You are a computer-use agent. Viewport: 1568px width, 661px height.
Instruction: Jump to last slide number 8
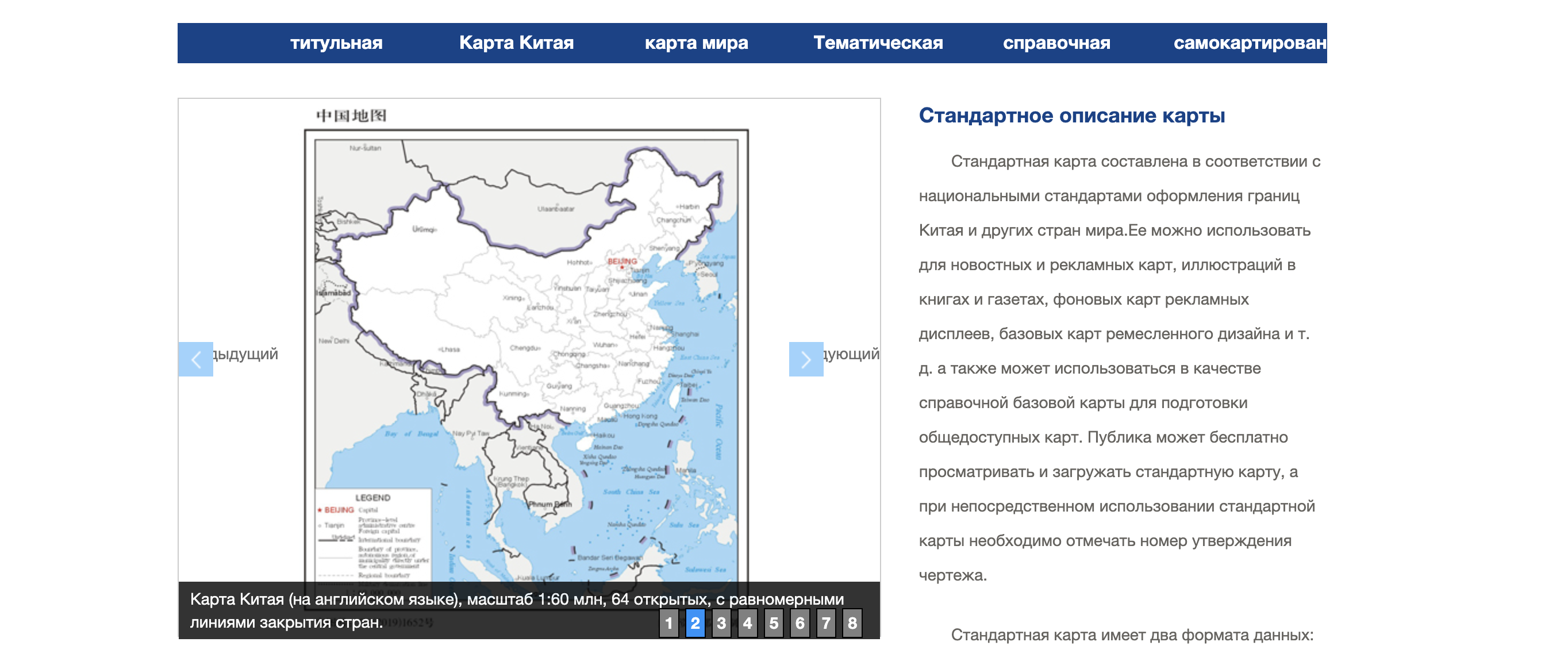pos(852,622)
